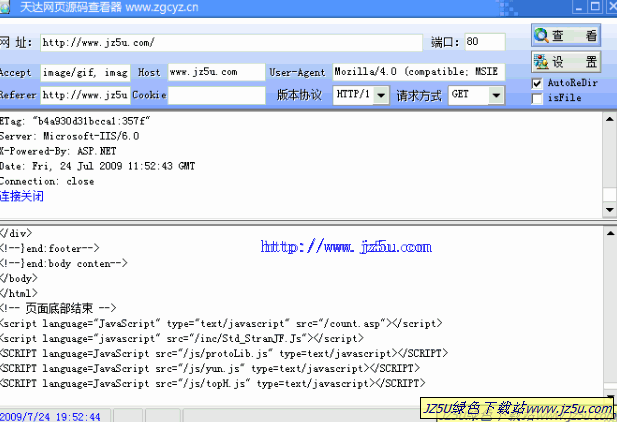617x422 pixels.
Task: Click the protoLib.js script line
Action: pos(224,354)
